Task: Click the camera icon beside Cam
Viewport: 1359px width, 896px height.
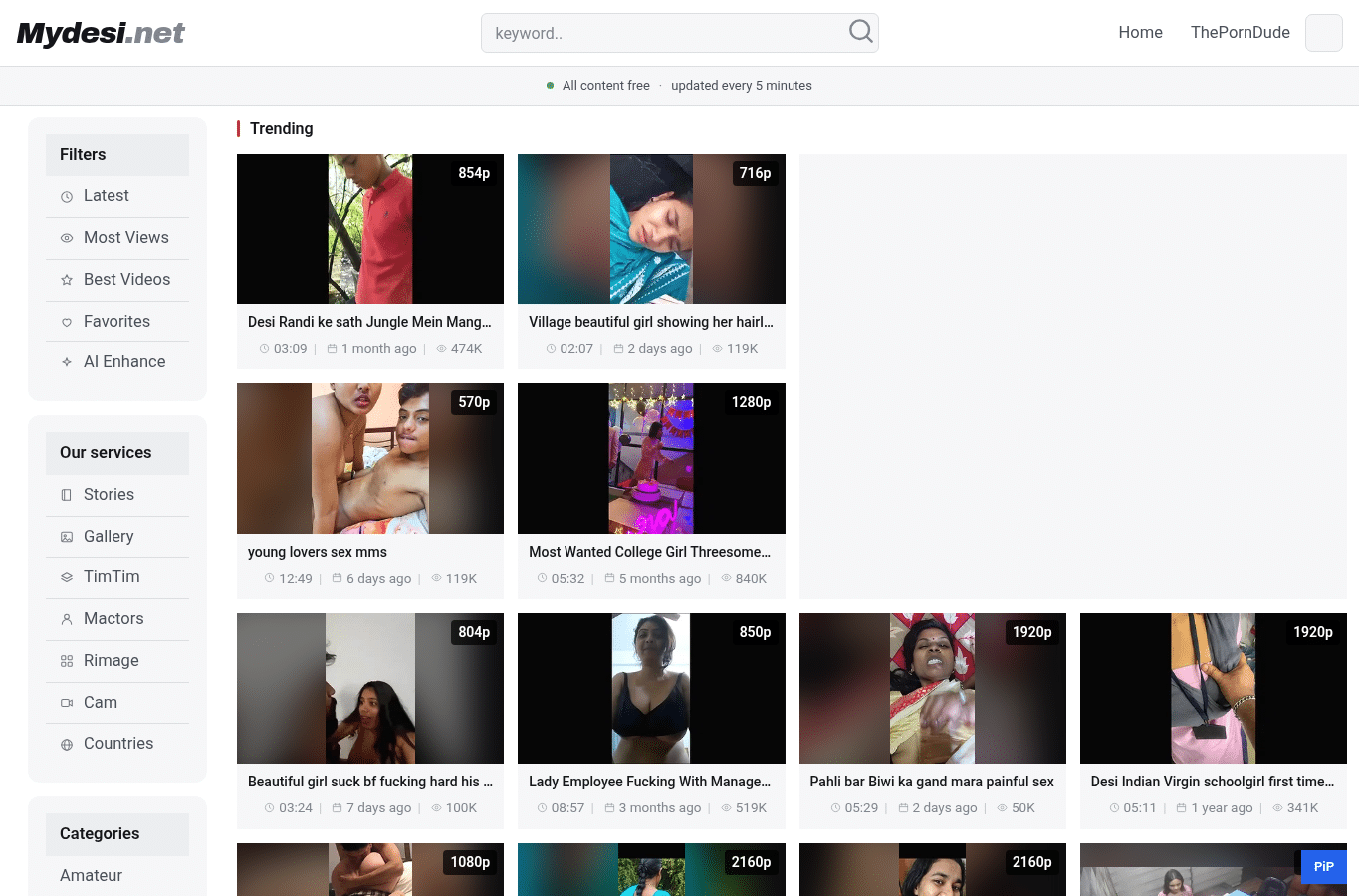Action: tap(67, 703)
